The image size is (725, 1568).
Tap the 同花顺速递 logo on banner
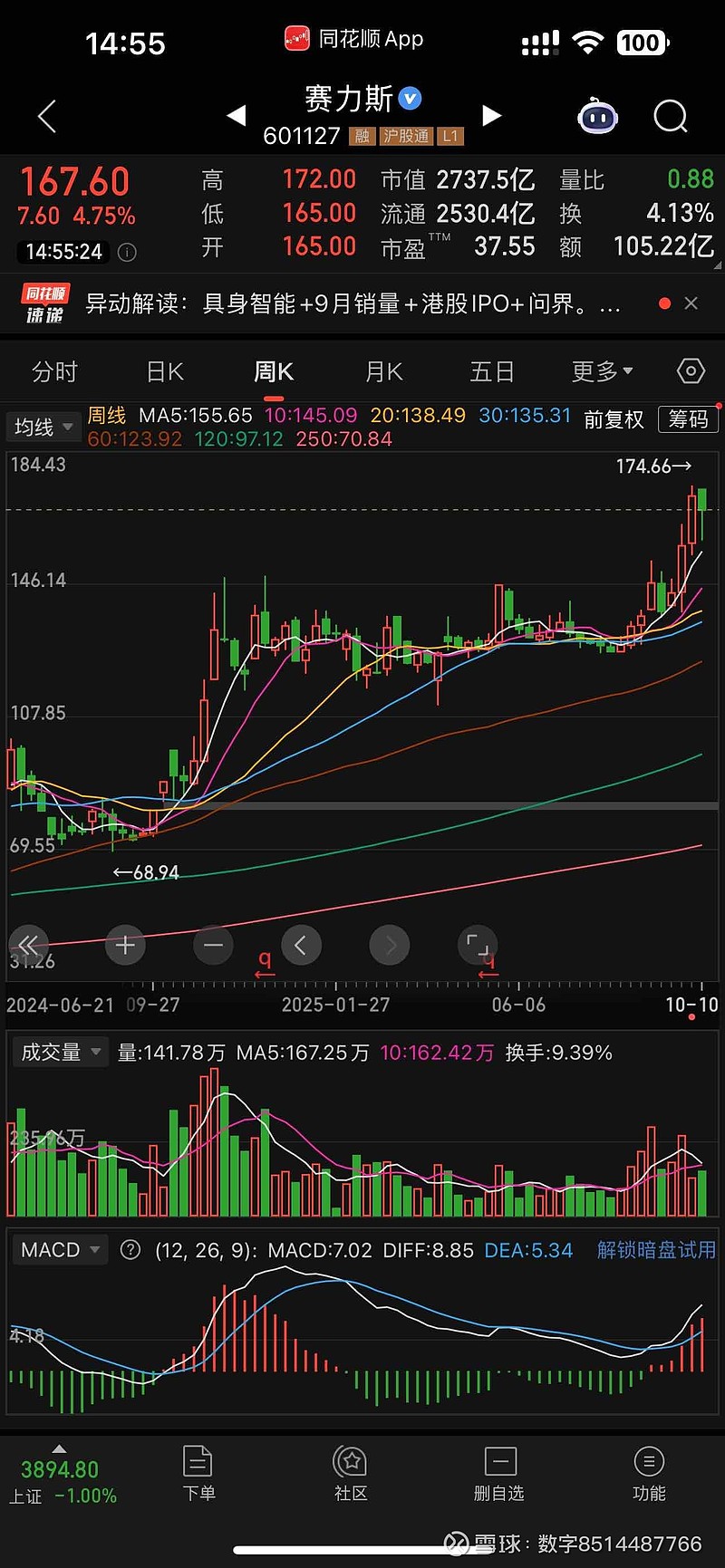(45, 303)
